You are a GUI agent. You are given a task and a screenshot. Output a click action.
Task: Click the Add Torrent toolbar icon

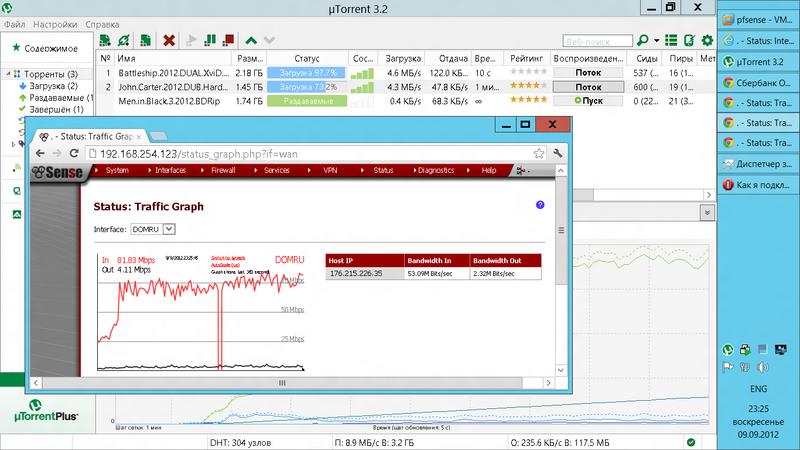(x=105, y=40)
